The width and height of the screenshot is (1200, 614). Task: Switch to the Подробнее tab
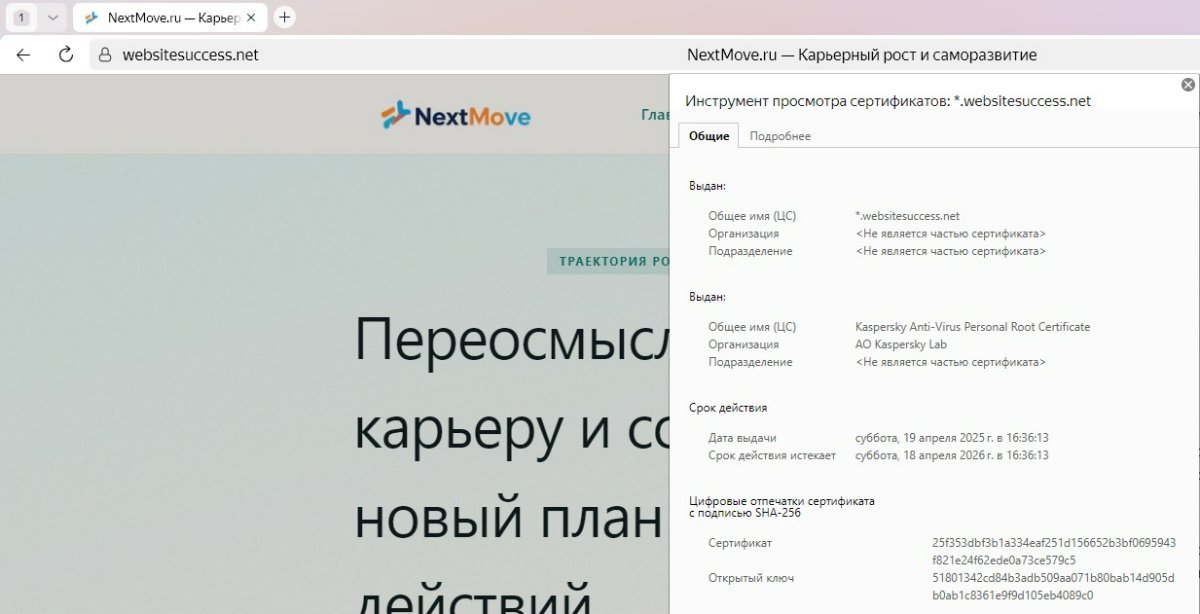780,136
